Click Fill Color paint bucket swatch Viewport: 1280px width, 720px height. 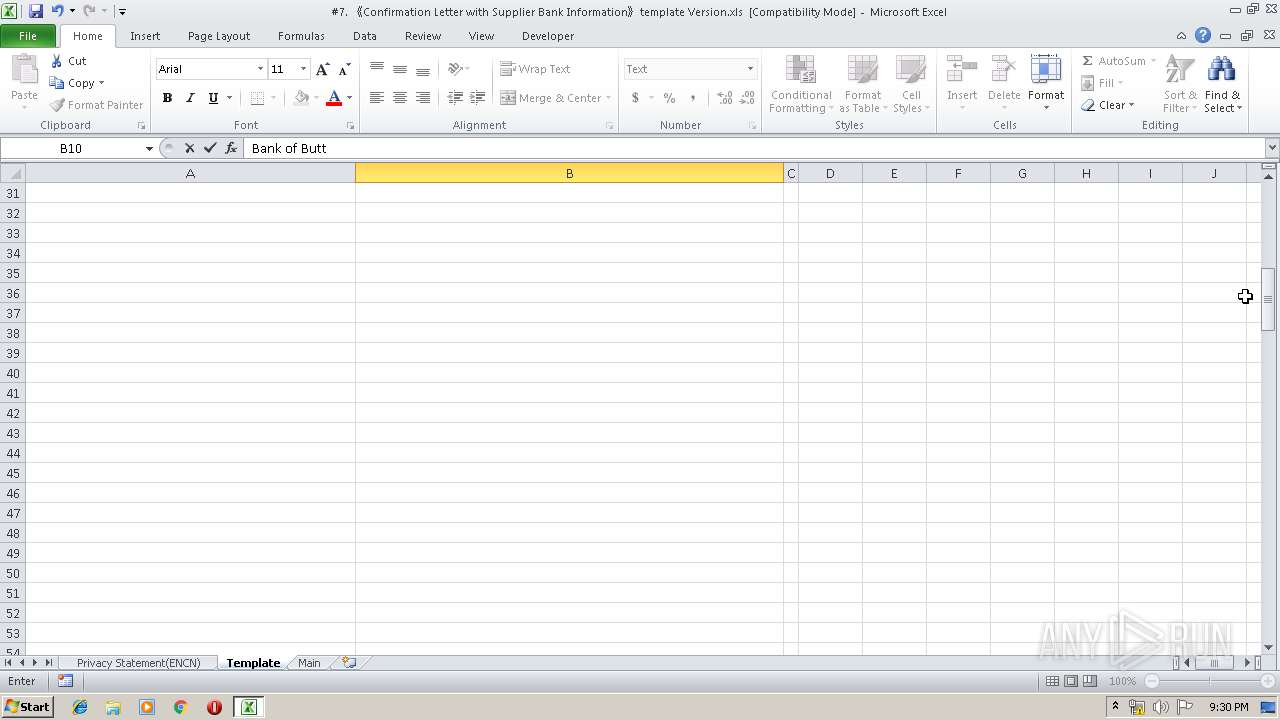pyautogui.click(x=301, y=98)
